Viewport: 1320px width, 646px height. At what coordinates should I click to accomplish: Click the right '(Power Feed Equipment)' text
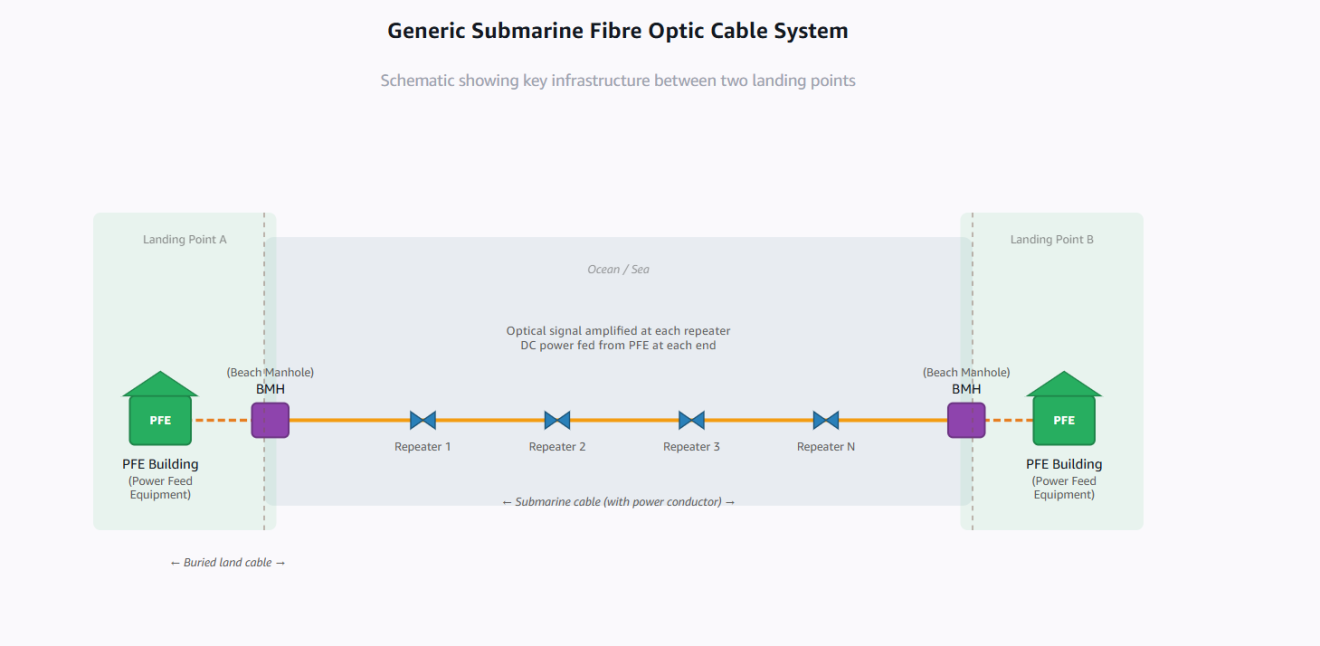click(1064, 488)
